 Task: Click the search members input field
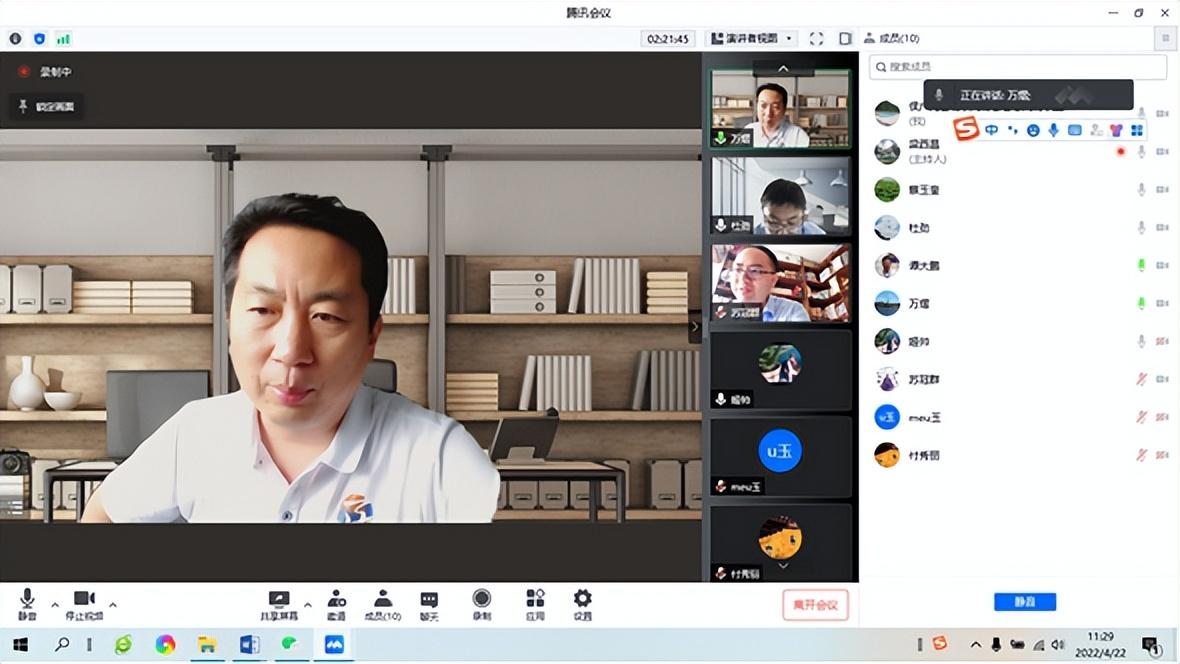click(x=1020, y=67)
